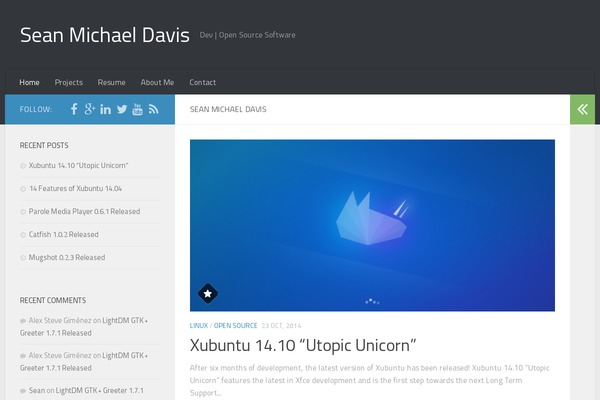Viewport: 600px width, 400px height.
Task: Collapse sidebar with green double-chevron button
Action: click(x=582, y=109)
